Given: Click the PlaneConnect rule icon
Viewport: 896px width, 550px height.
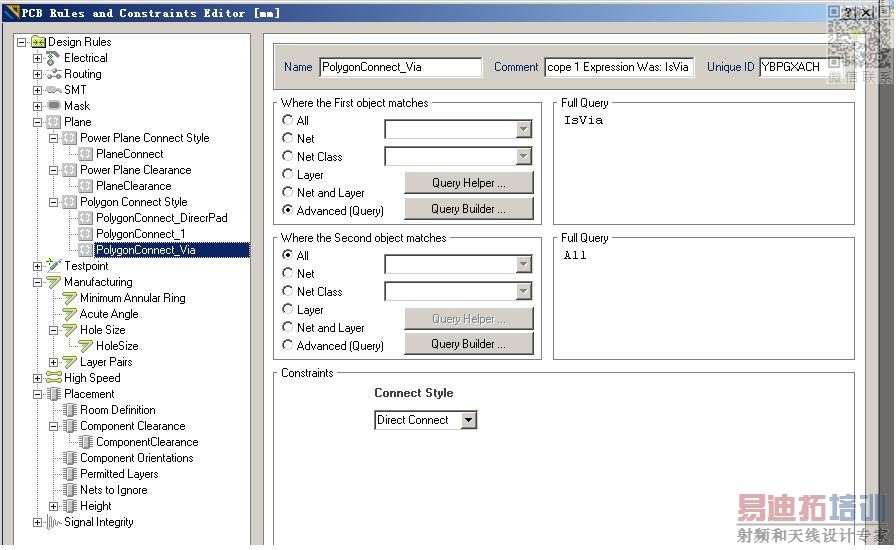Looking at the screenshot, I should 86,154.
